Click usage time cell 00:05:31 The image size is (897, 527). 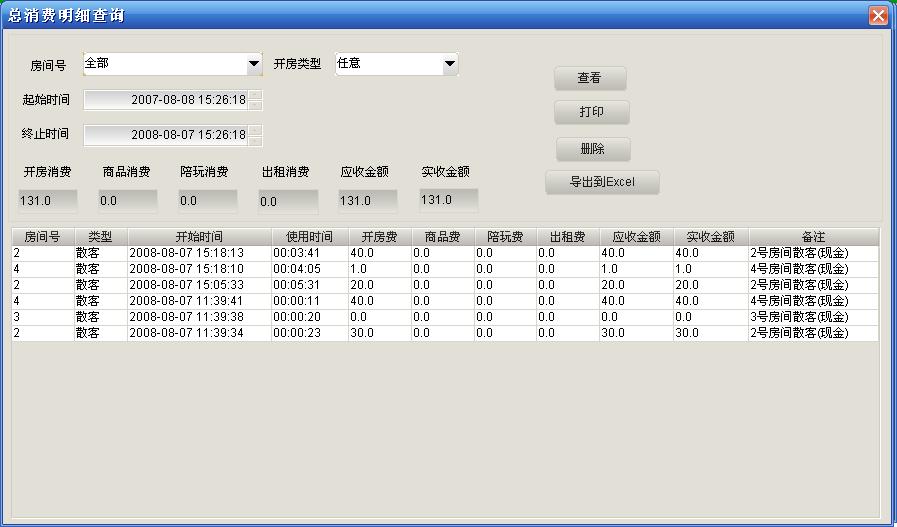(309, 285)
